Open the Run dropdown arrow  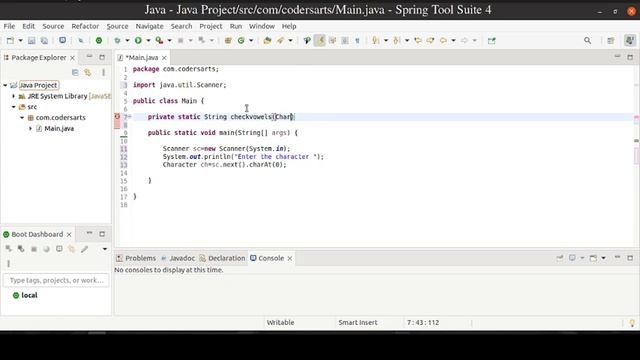[148, 40]
